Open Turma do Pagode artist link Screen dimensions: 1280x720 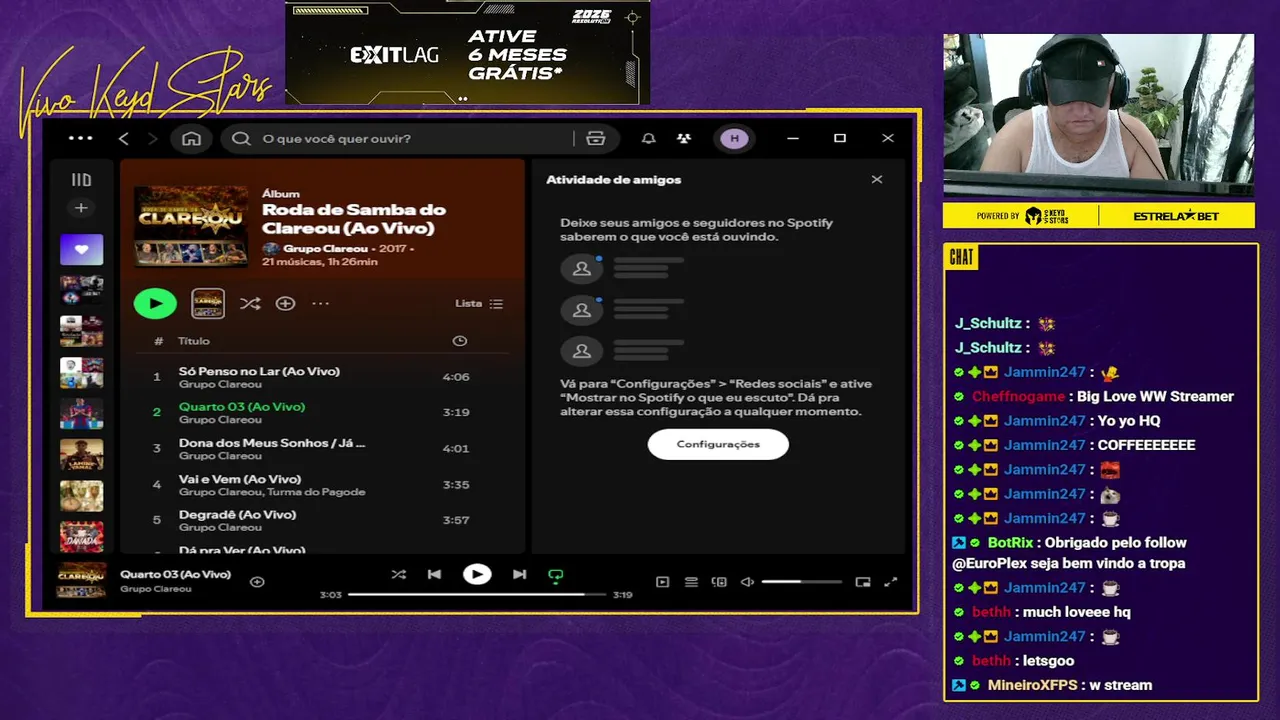coord(317,492)
